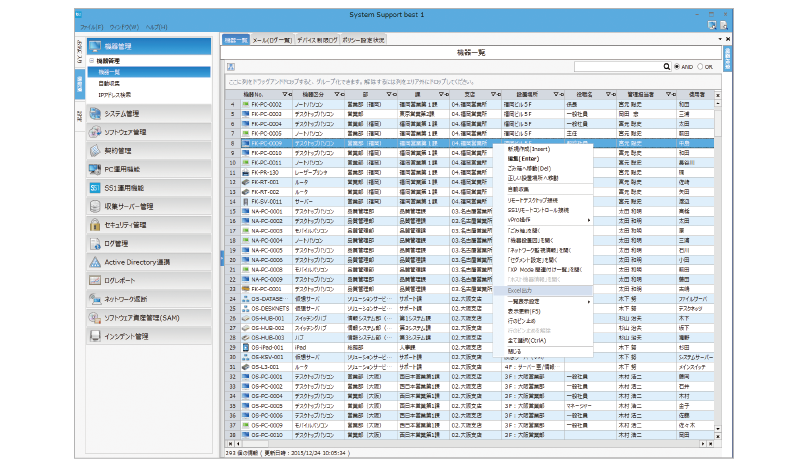810x467 pixels.
Task: Open the Contract management (契約管理) sidebar section
Action: (149, 151)
